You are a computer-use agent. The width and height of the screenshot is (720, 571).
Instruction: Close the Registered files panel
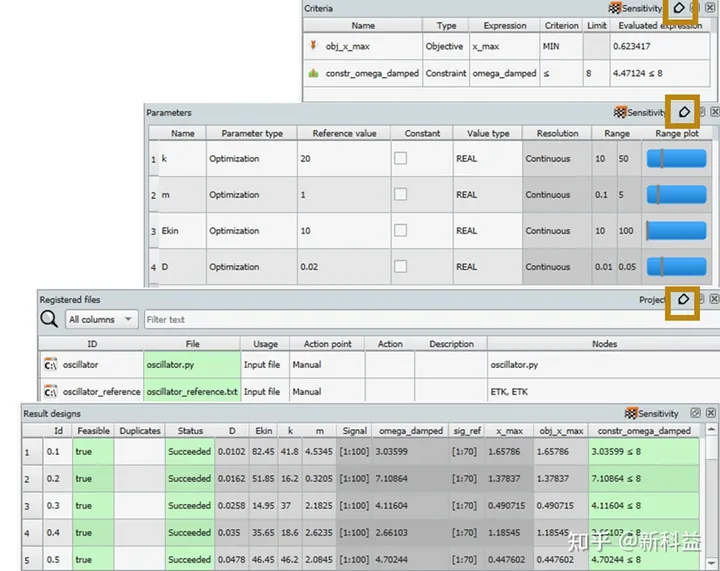714,299
